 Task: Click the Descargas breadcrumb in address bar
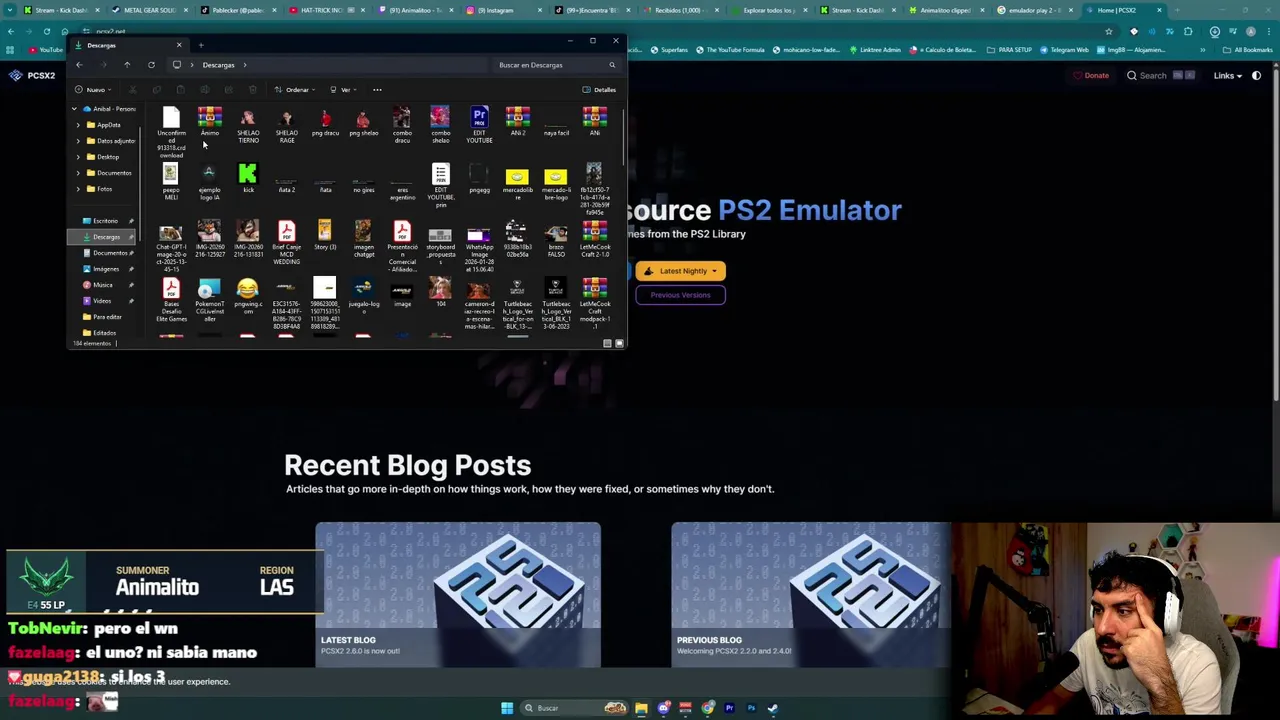(218, 65)
